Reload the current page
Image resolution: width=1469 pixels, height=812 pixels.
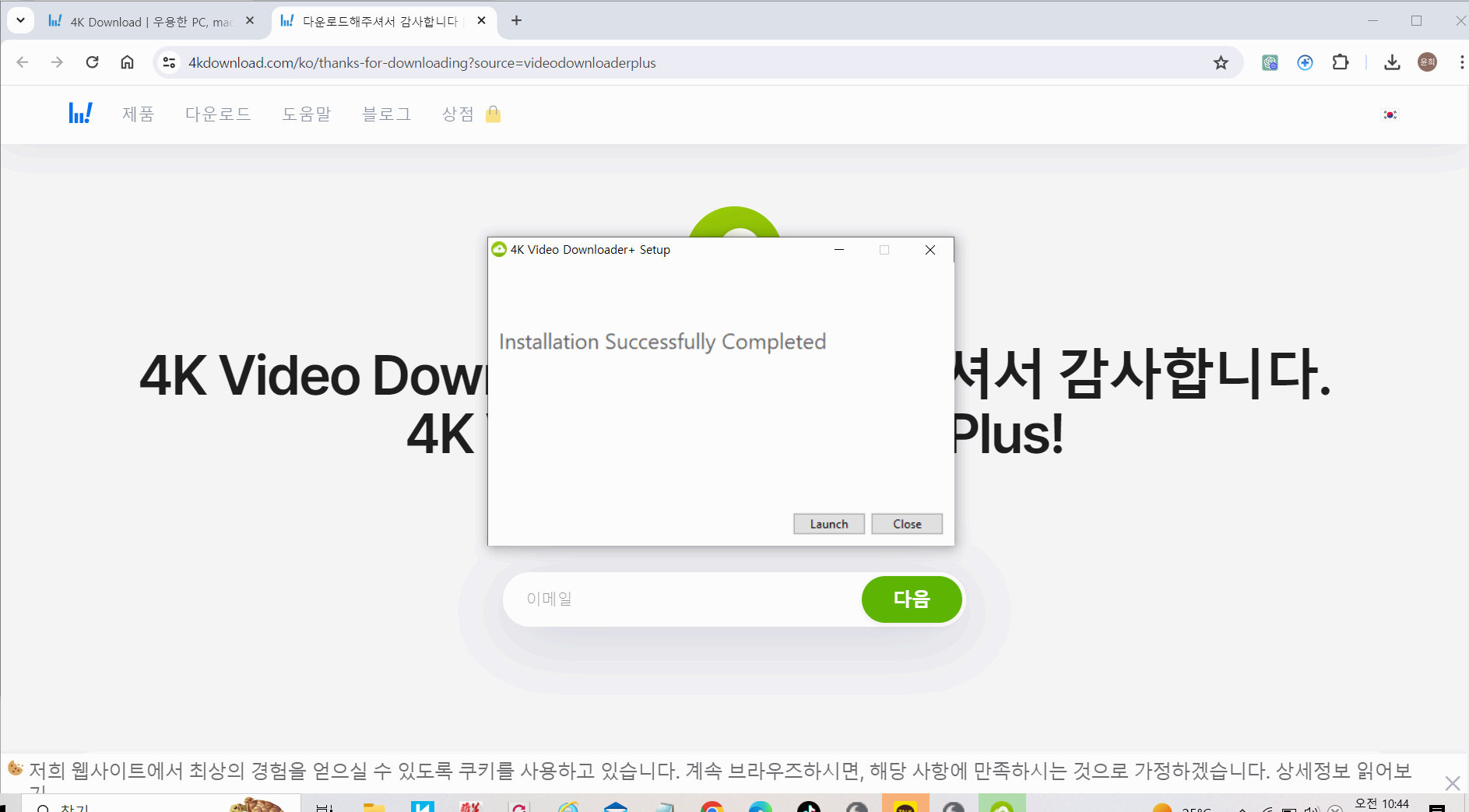(x=92, y=62)
